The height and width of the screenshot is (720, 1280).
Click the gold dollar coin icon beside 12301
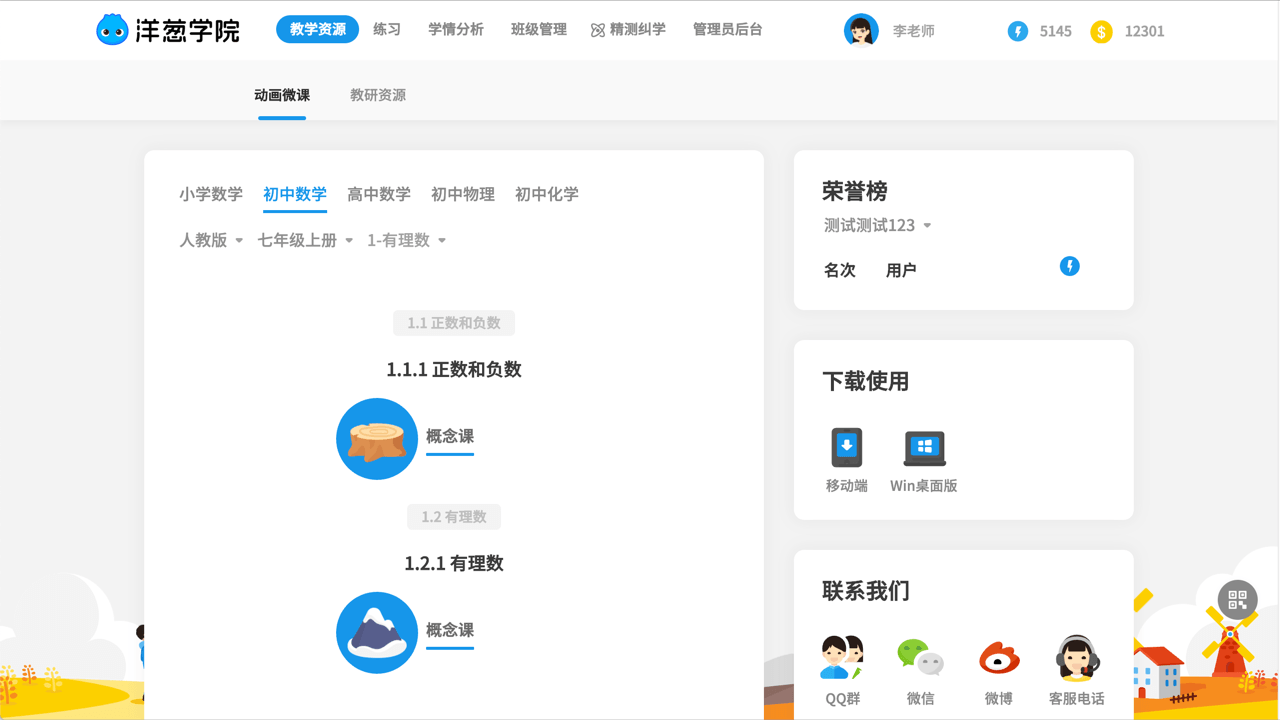click(x=1100, y=31)
